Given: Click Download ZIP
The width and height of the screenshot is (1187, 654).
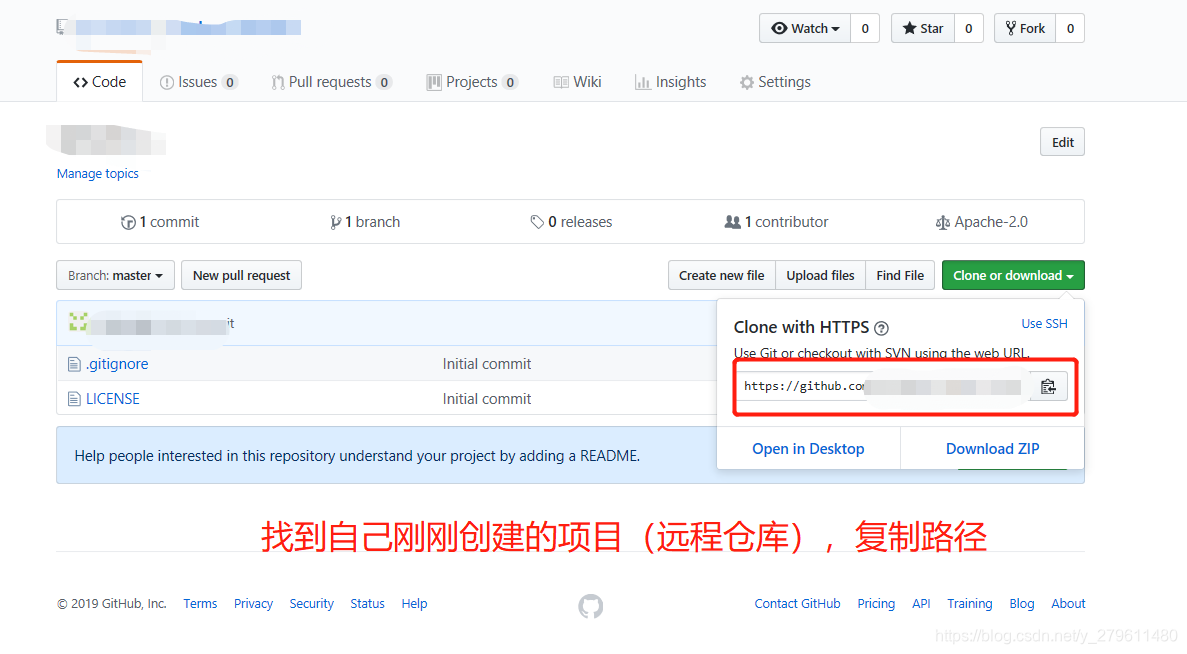Looking at the screenshot, I should (992, 449).
